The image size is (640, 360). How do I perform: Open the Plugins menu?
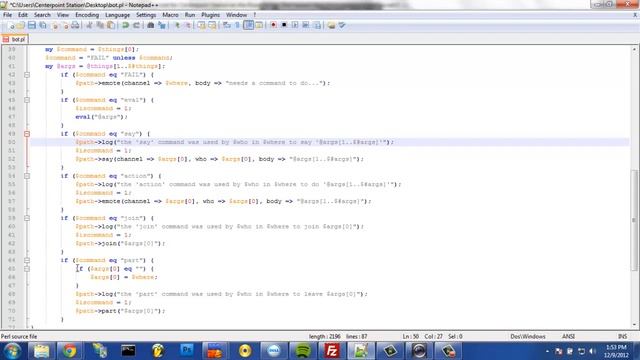210,15
